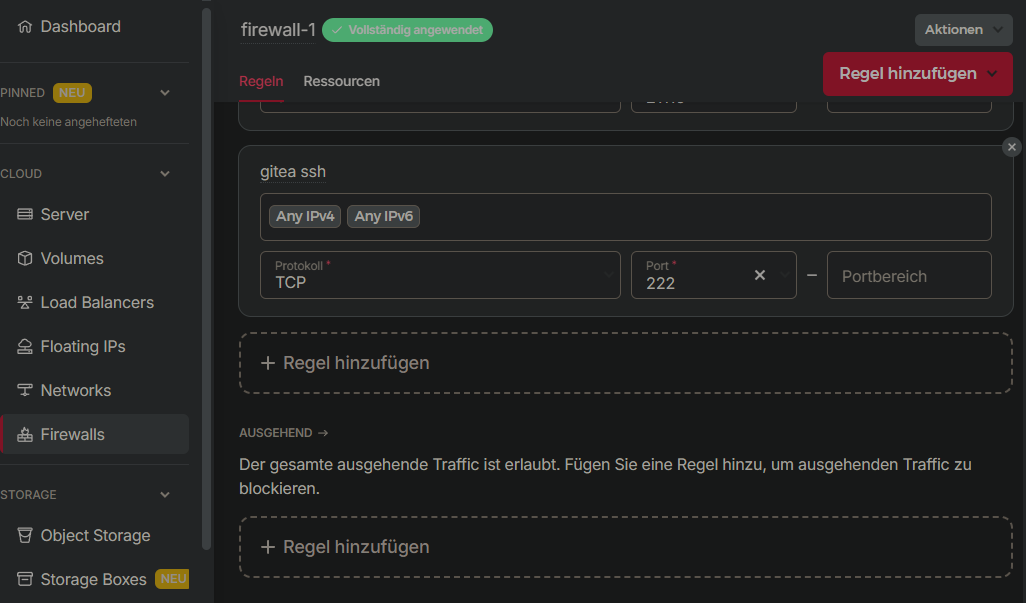Image resolution: width=1026 pixels, height=603 pixels.
Task: Click the Networks icon in sidebar
Action: 25,391
